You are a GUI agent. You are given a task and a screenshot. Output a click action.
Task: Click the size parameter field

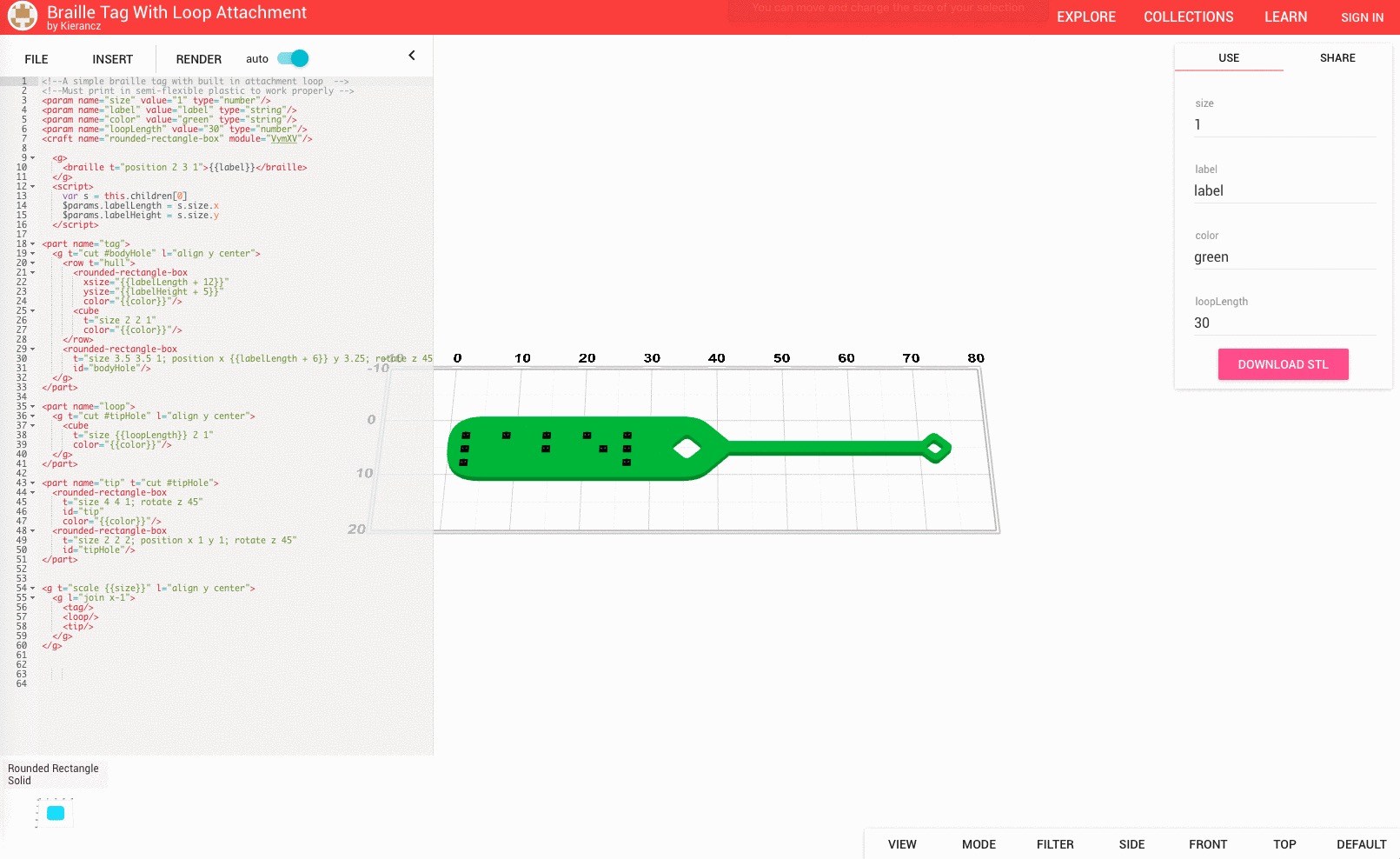tap(1284, 124)
